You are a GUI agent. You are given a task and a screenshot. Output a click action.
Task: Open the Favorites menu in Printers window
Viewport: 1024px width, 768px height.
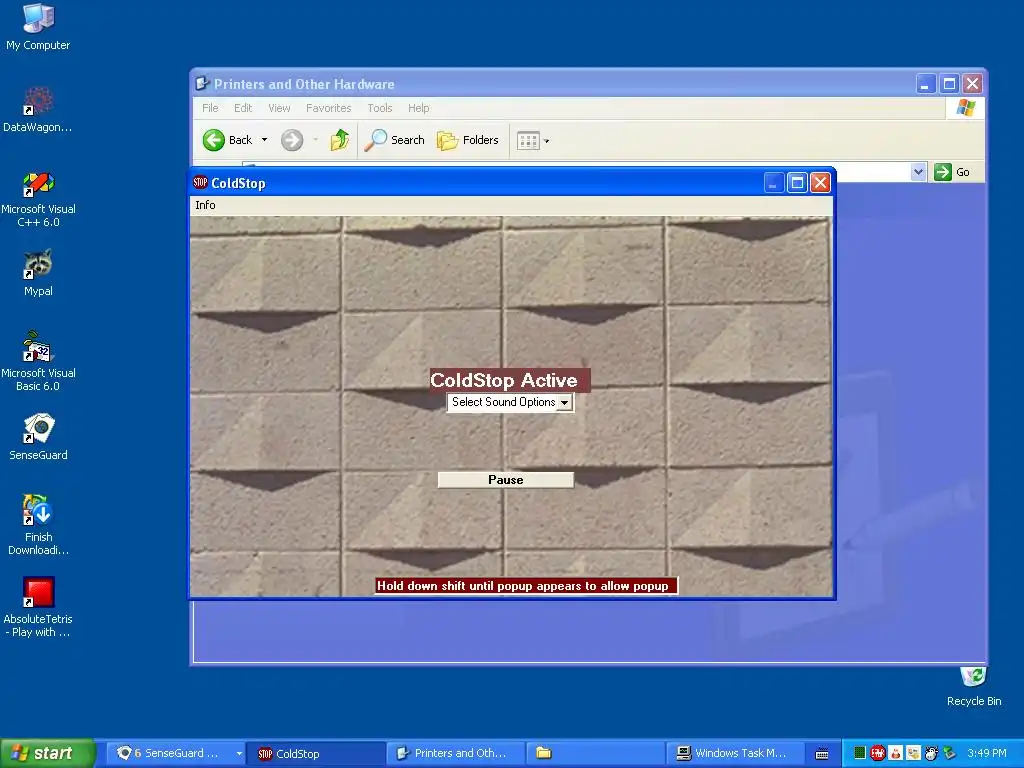[328, 108]
